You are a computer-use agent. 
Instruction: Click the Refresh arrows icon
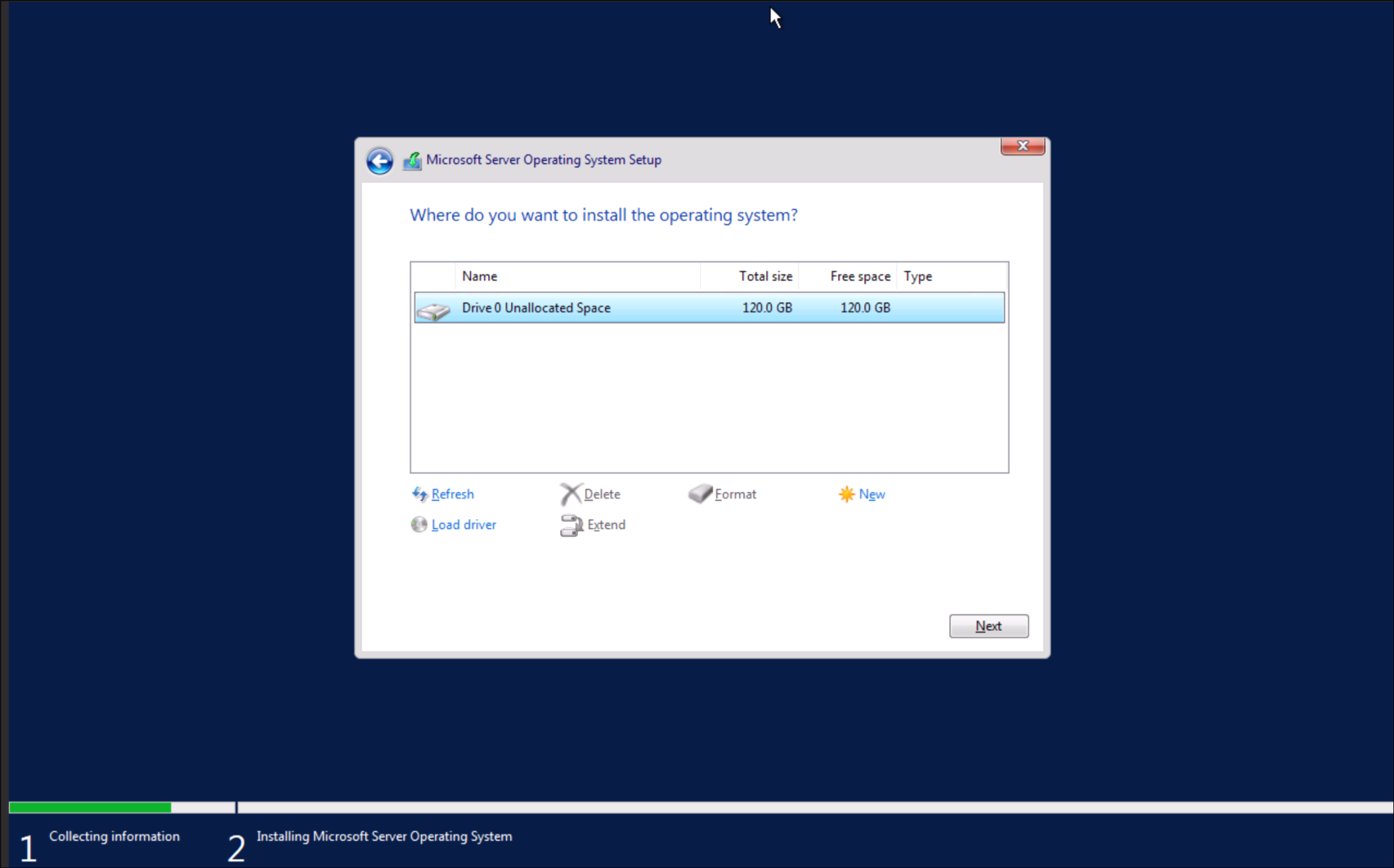tap(419, 494)
